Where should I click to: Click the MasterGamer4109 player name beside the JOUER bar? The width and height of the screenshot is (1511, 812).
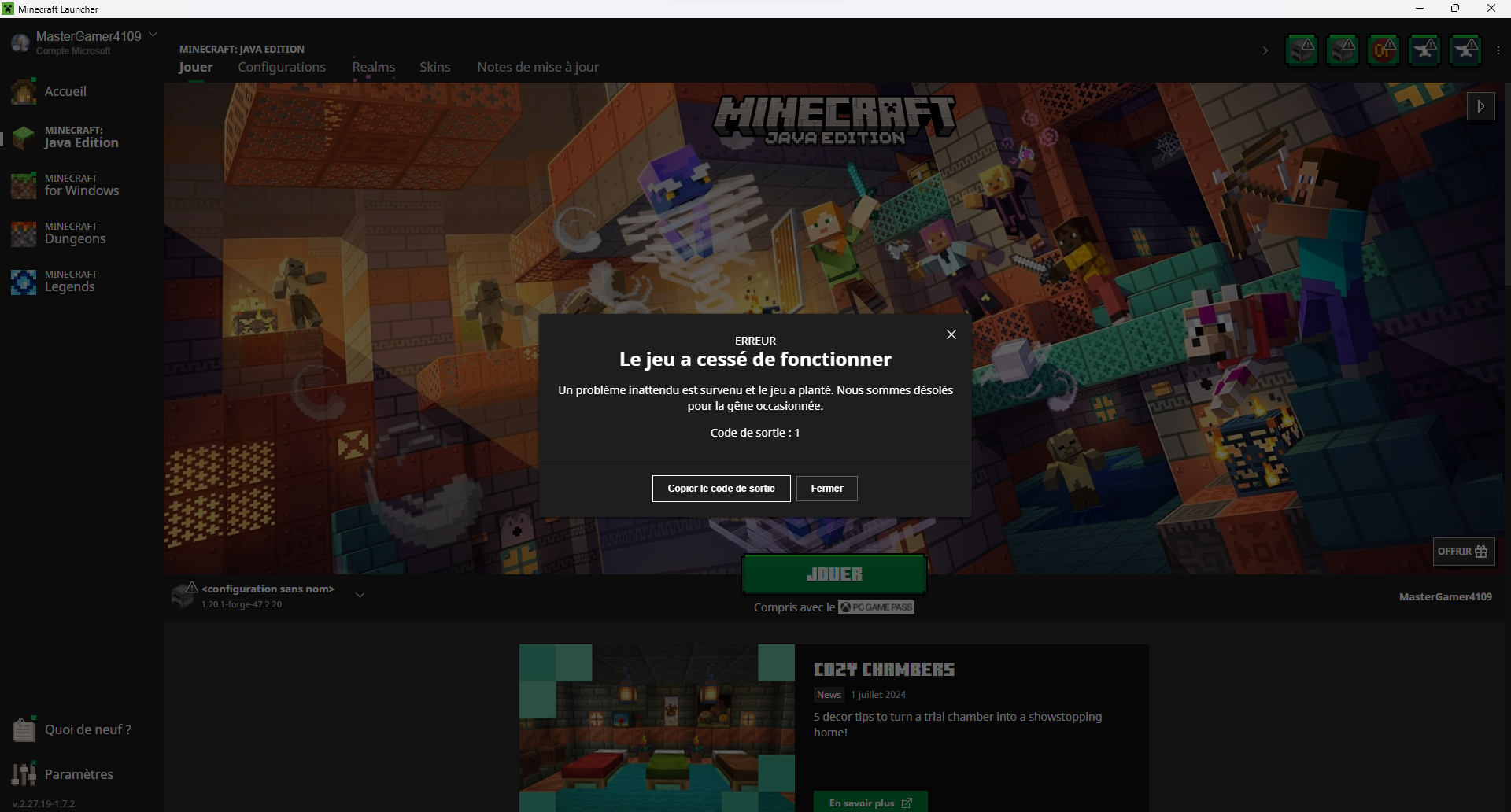(1446, 596)
